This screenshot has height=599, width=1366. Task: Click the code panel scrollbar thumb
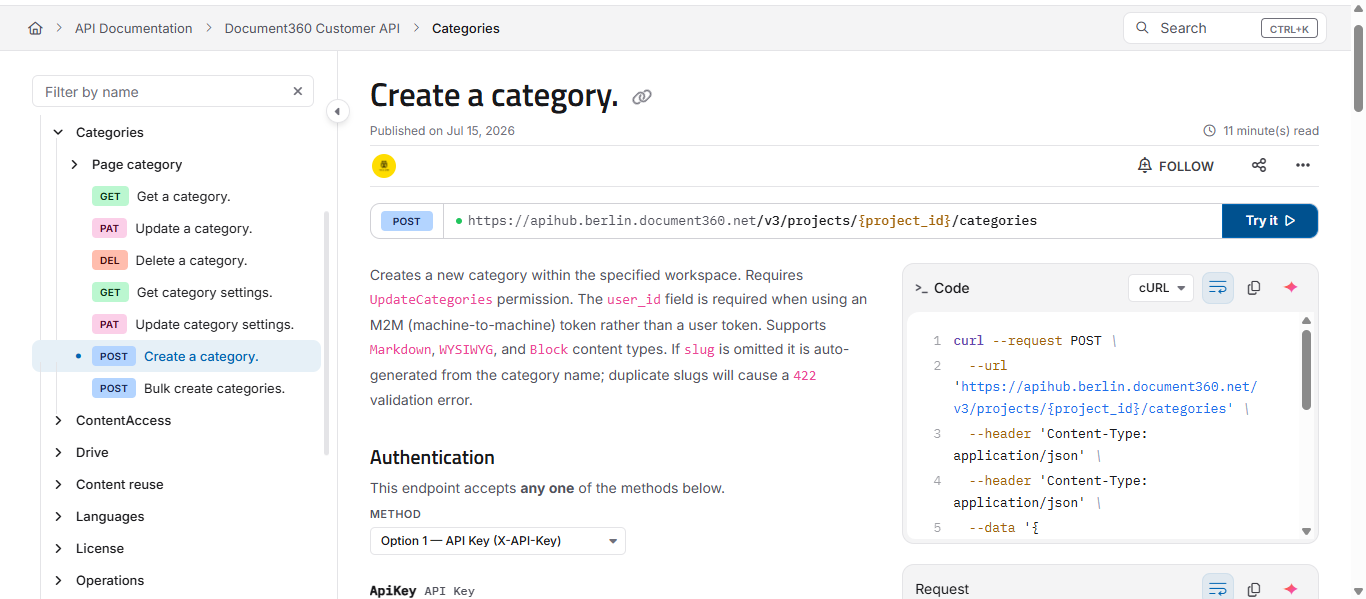tap(1306, 370)
